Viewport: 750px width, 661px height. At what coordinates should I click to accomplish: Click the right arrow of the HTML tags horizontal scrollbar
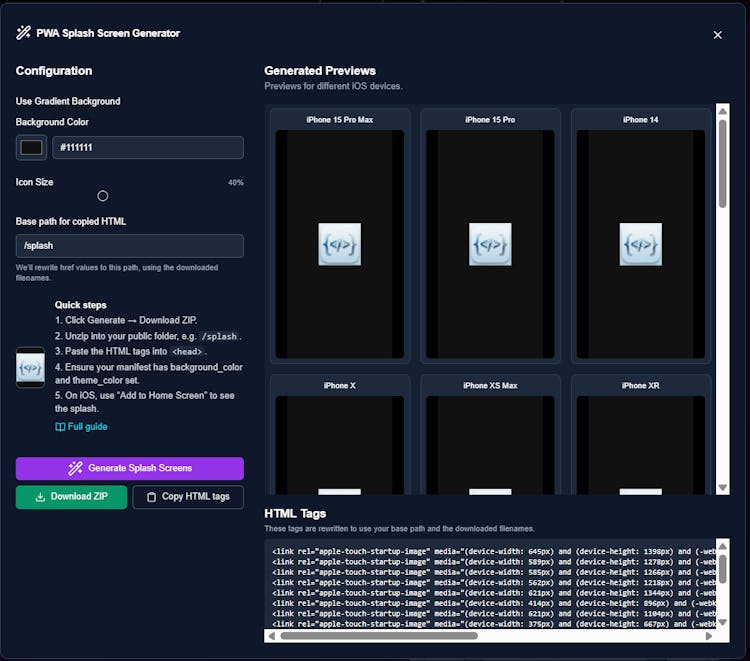pyautogui.click(x=709, y=635)
